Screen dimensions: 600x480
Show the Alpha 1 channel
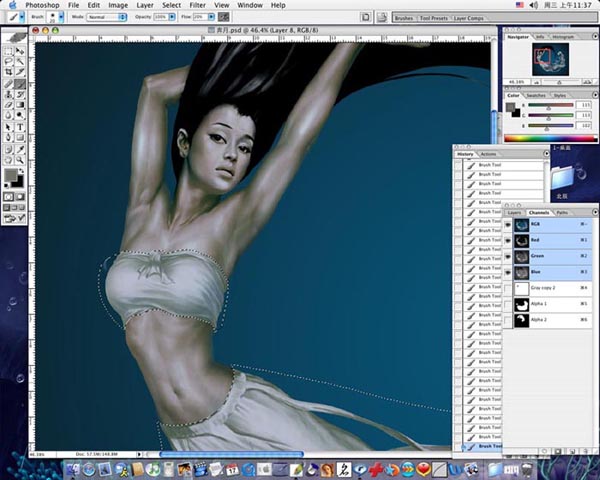click(x=509, y=304)
